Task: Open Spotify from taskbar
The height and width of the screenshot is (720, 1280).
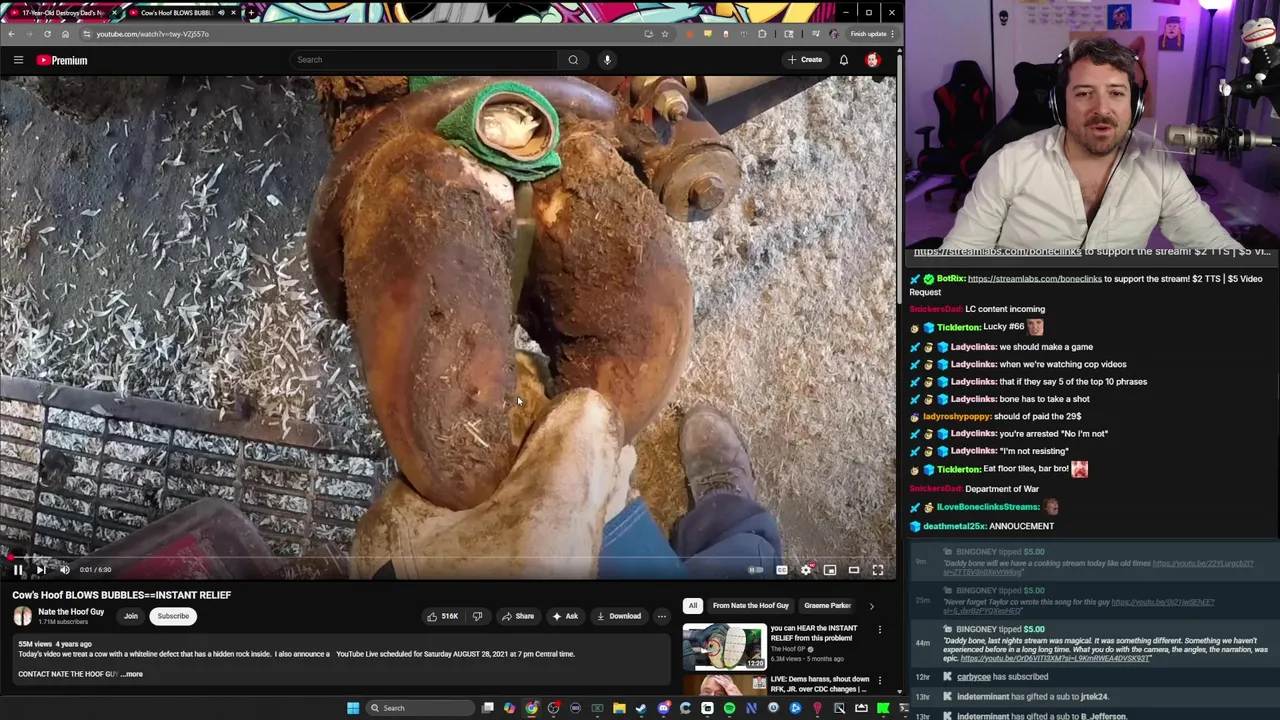Action: click(729, 708)
